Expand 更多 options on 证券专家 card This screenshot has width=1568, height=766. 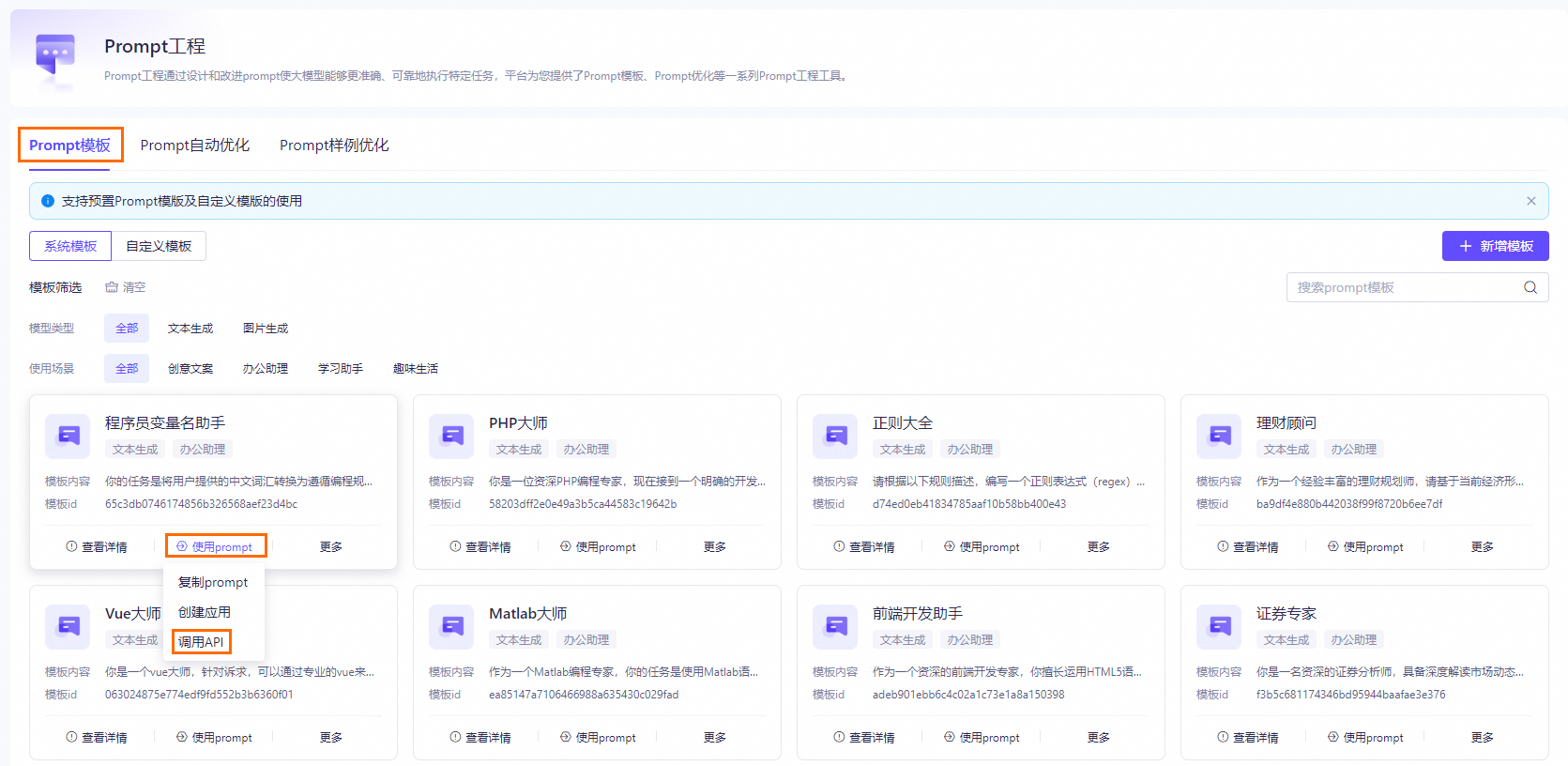click(x=1482, y=737)
